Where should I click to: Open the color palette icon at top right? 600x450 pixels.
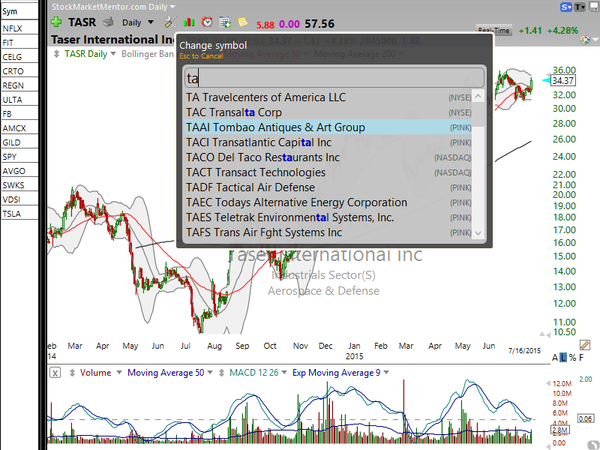point(585,40)
